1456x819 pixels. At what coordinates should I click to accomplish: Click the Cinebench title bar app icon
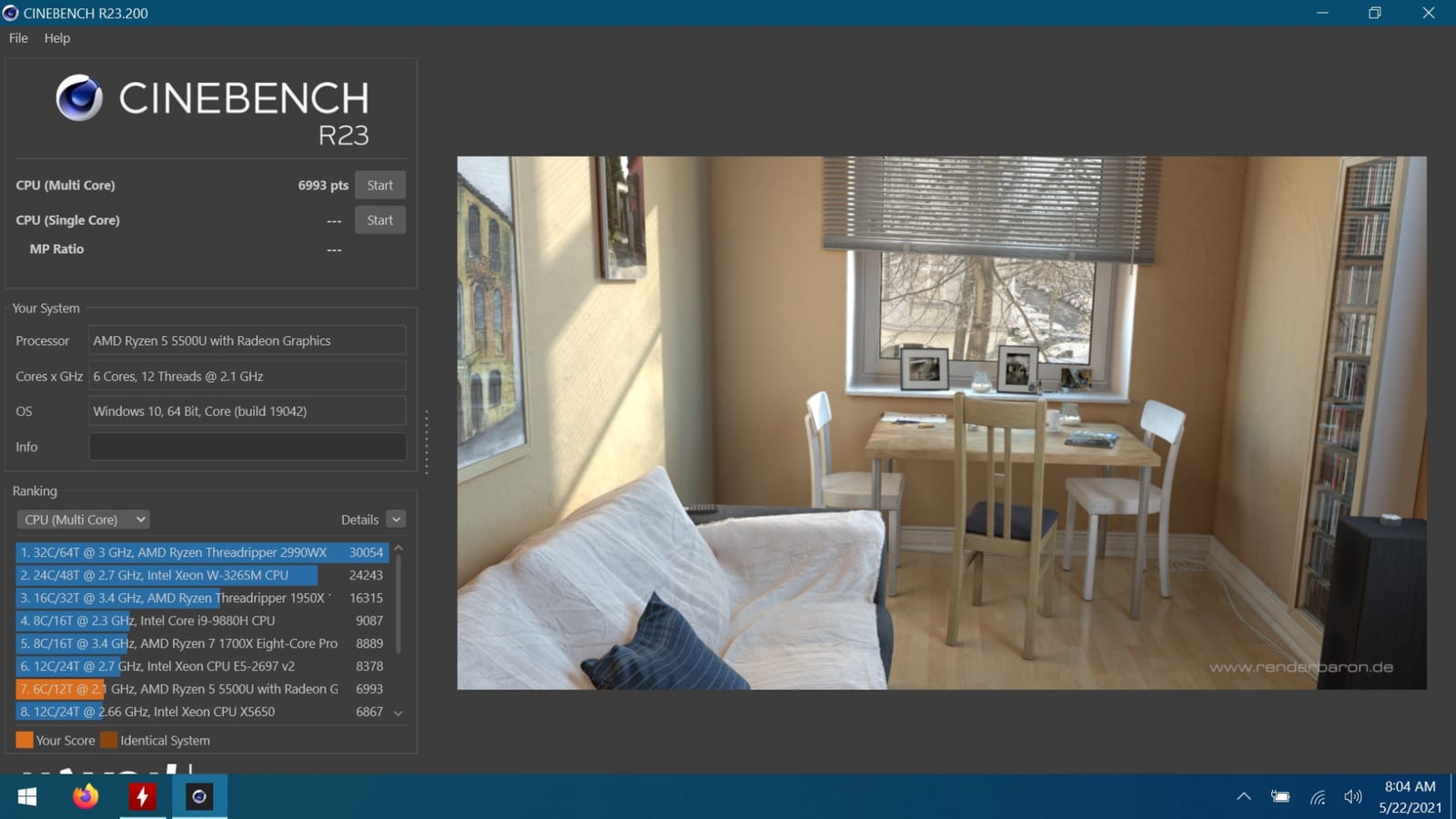tap(11, 13)
